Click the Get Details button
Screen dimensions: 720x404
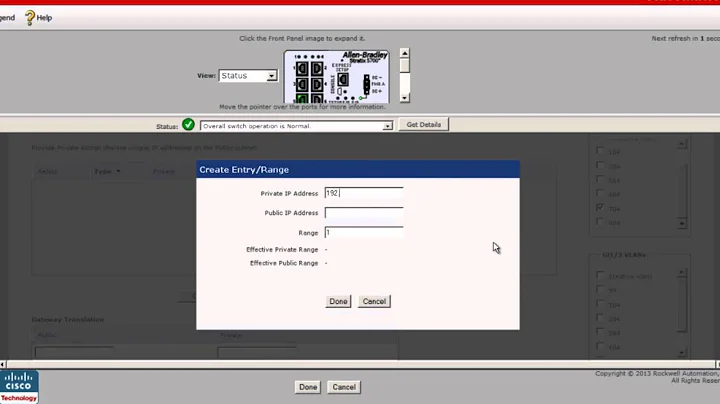click(x=423, y=124)
